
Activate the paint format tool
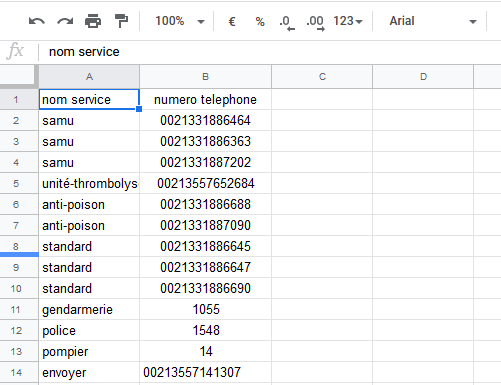coord(121,21)
